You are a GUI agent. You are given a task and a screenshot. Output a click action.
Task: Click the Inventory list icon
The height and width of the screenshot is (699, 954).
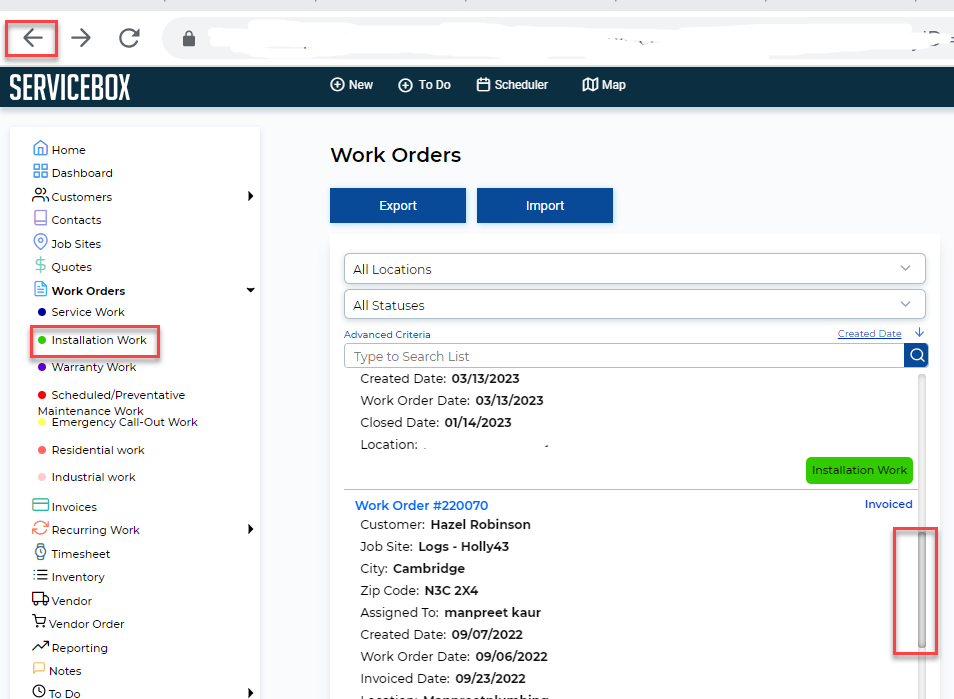tap(40, 575)
